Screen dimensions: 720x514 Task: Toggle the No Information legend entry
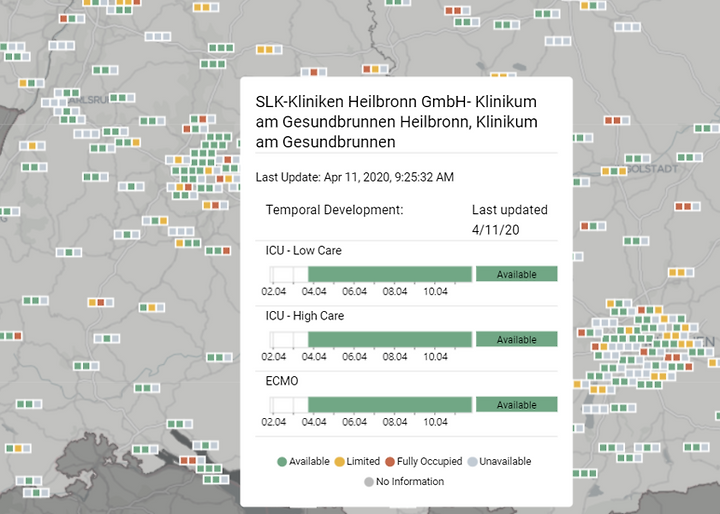pyautogui.click(x=404, y=481)
